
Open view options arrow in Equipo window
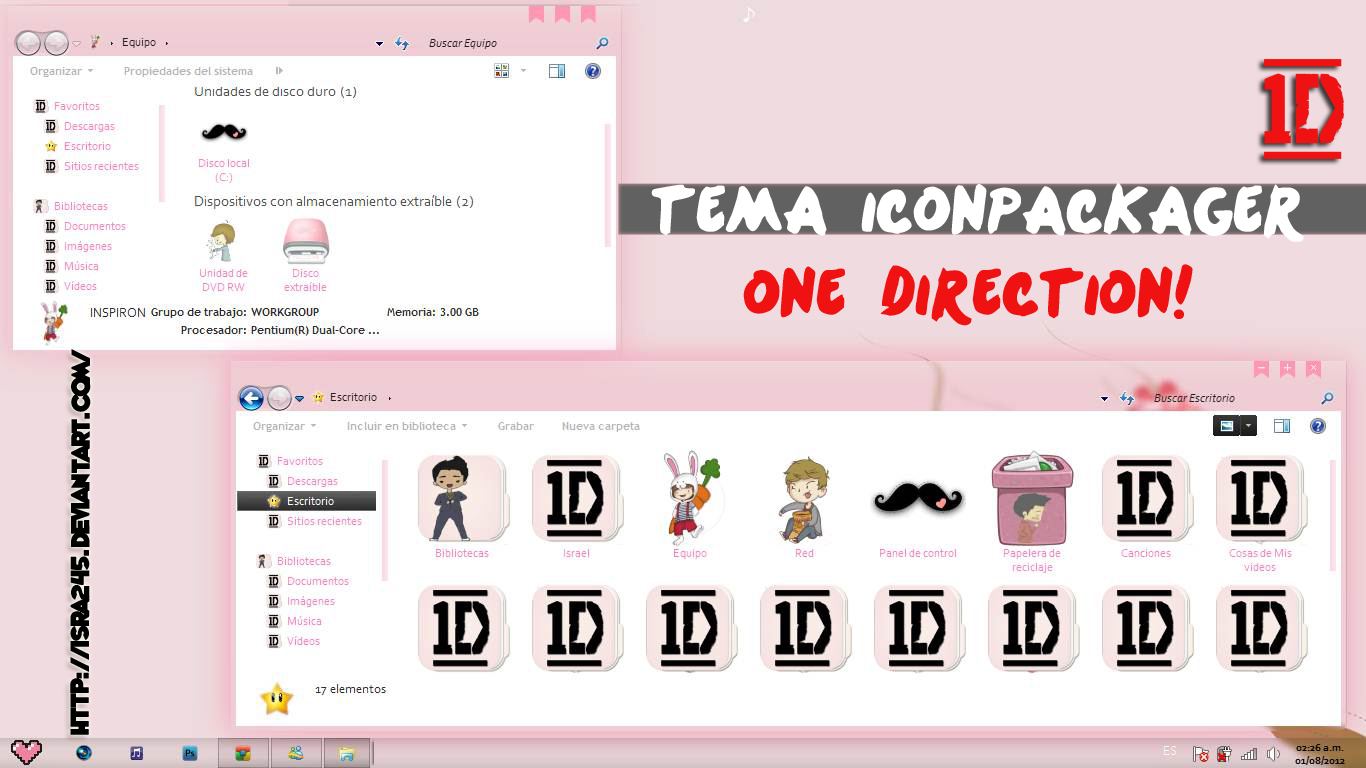523,71
